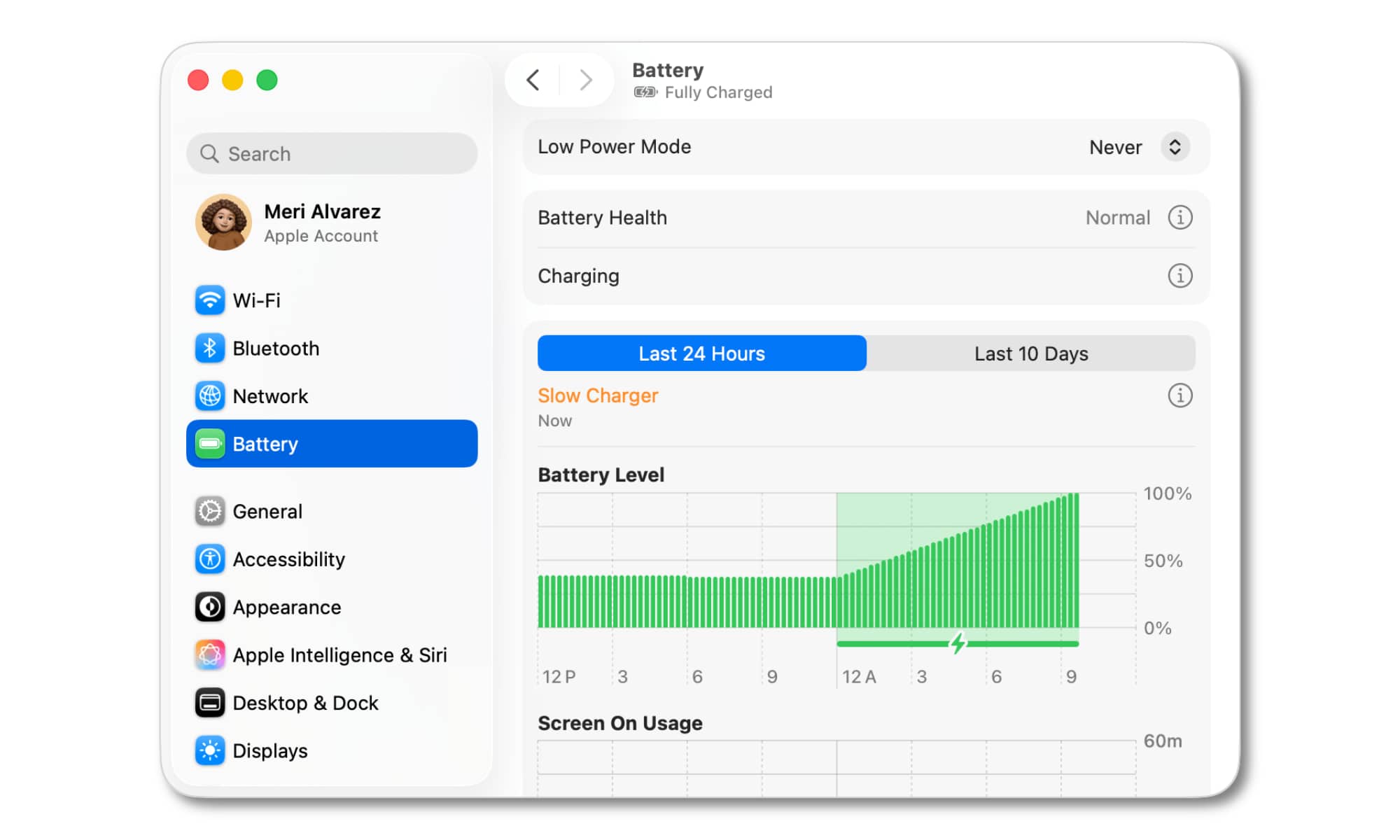Select the Apple Intelligence & Siri icon
1400x840 pixels.
click(x=209, y=655)
